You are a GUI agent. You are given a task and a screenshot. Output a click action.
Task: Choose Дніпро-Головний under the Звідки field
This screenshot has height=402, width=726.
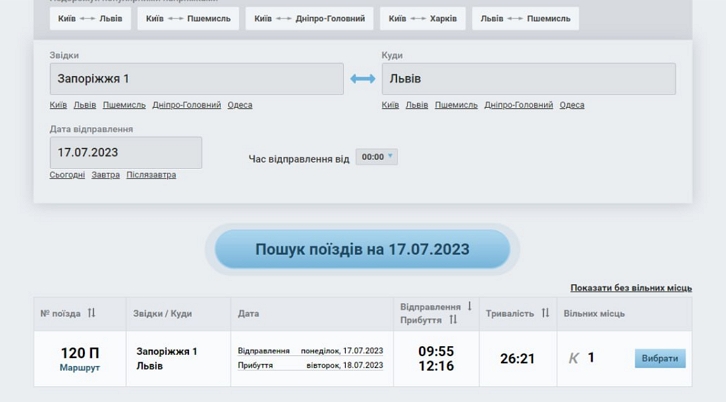pos(187,105)
